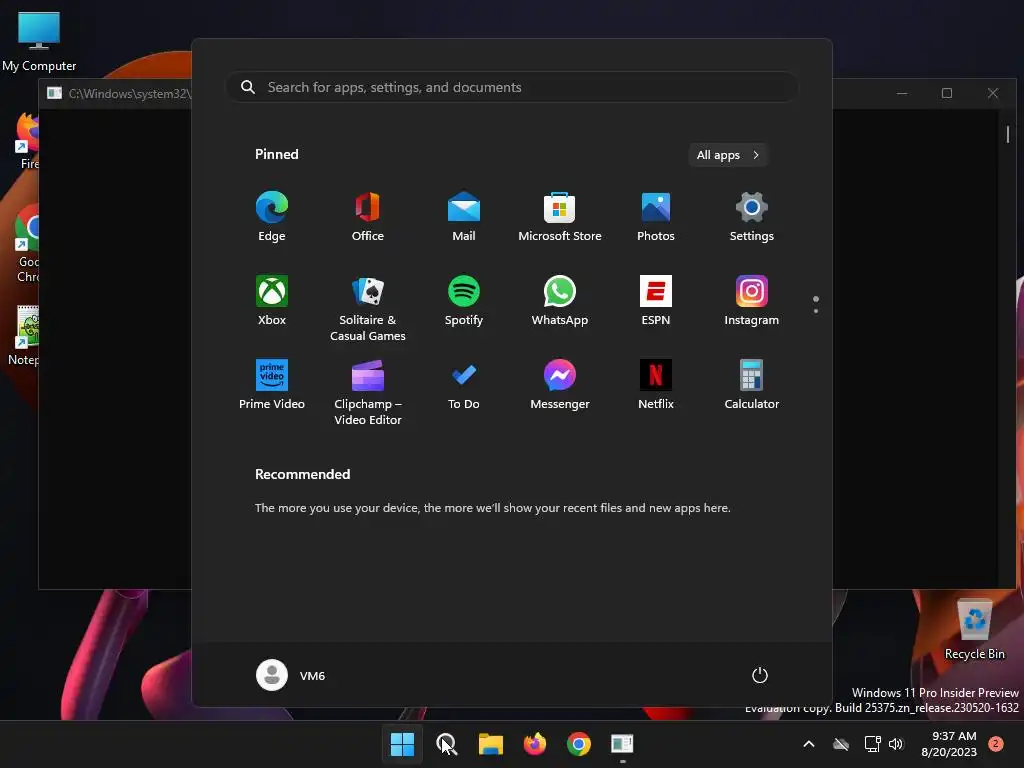This screenshot has width=1024, height=768.
Task: Open Clipchamp Video Editor
Action: (x=368, y=392)
